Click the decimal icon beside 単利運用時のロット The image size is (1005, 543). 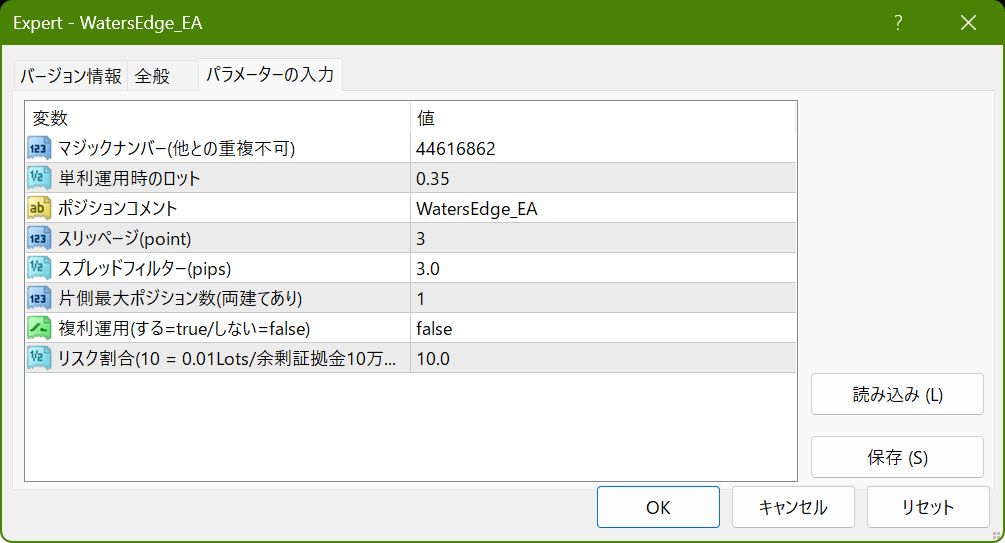40,179
